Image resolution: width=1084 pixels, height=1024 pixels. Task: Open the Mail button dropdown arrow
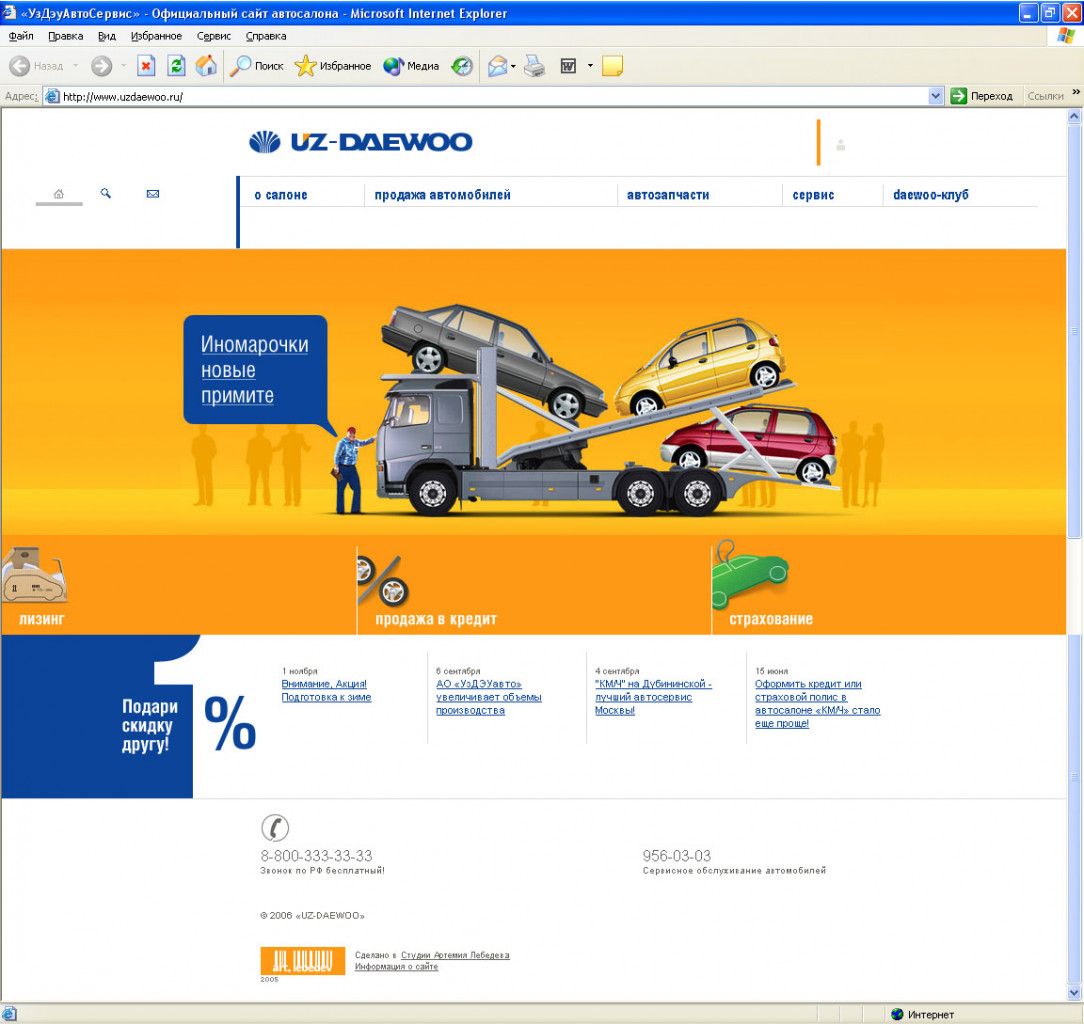click(x=513, y=66)
